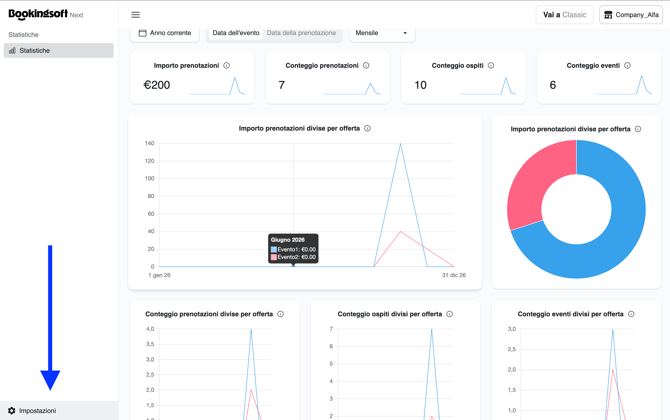Click the pink line peak at 40
Viewport: 670px width, 420px height.
[400, 232]
